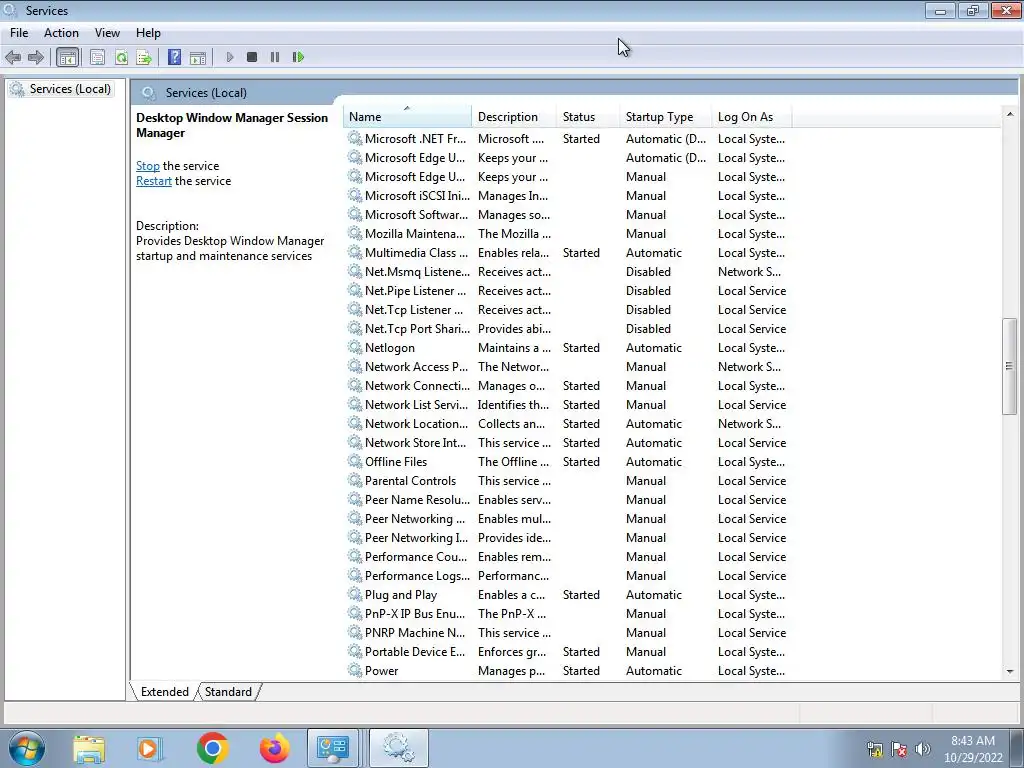Open Google Chrome from the taskbar
Image resolution: width=1024 pixels, height=768 pixels.
[212, 748]
